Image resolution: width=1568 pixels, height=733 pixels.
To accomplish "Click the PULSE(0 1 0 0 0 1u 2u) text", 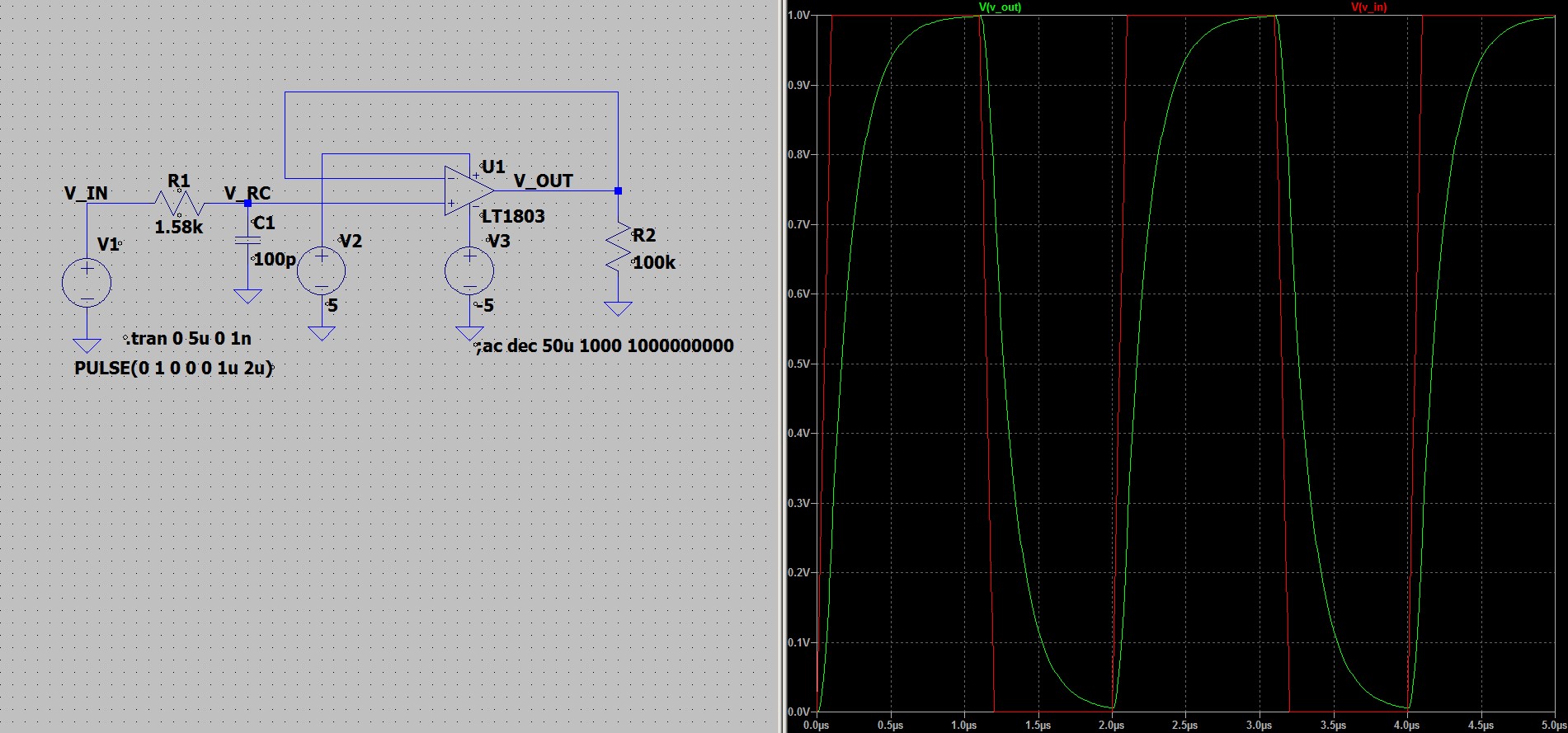I will point(173,368).
